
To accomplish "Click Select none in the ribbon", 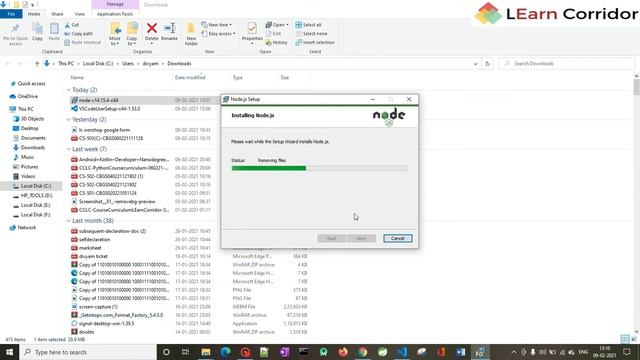I will pos(311,33).
